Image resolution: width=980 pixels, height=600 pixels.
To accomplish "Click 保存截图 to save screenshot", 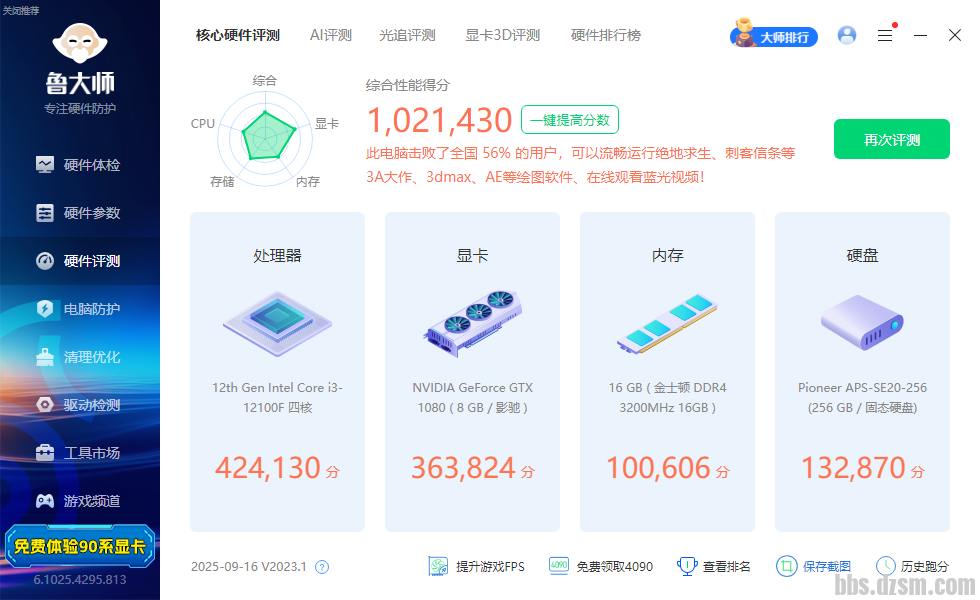I will [814, 566].
